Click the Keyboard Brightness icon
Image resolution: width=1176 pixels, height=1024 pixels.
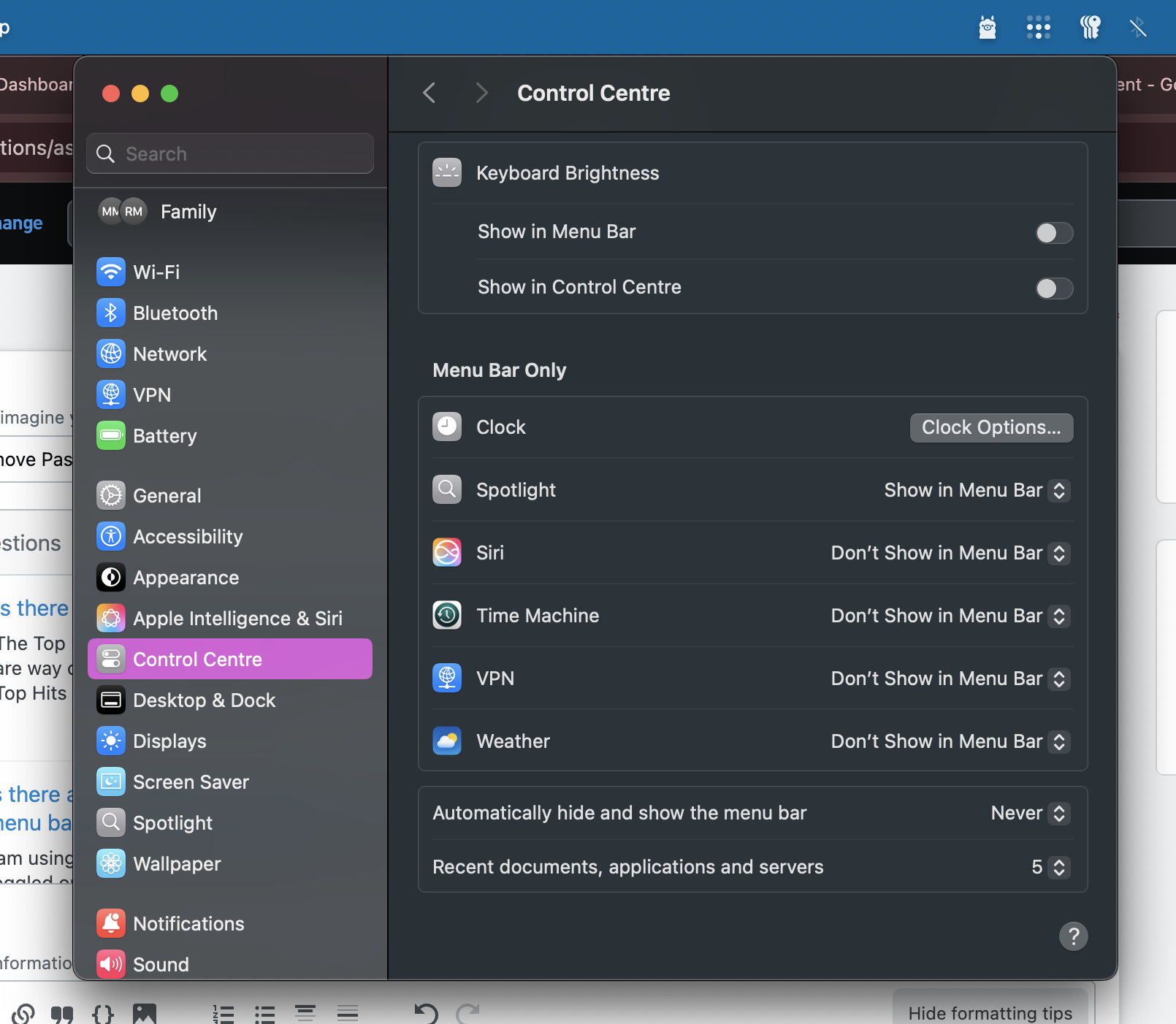tap(447, 172)
